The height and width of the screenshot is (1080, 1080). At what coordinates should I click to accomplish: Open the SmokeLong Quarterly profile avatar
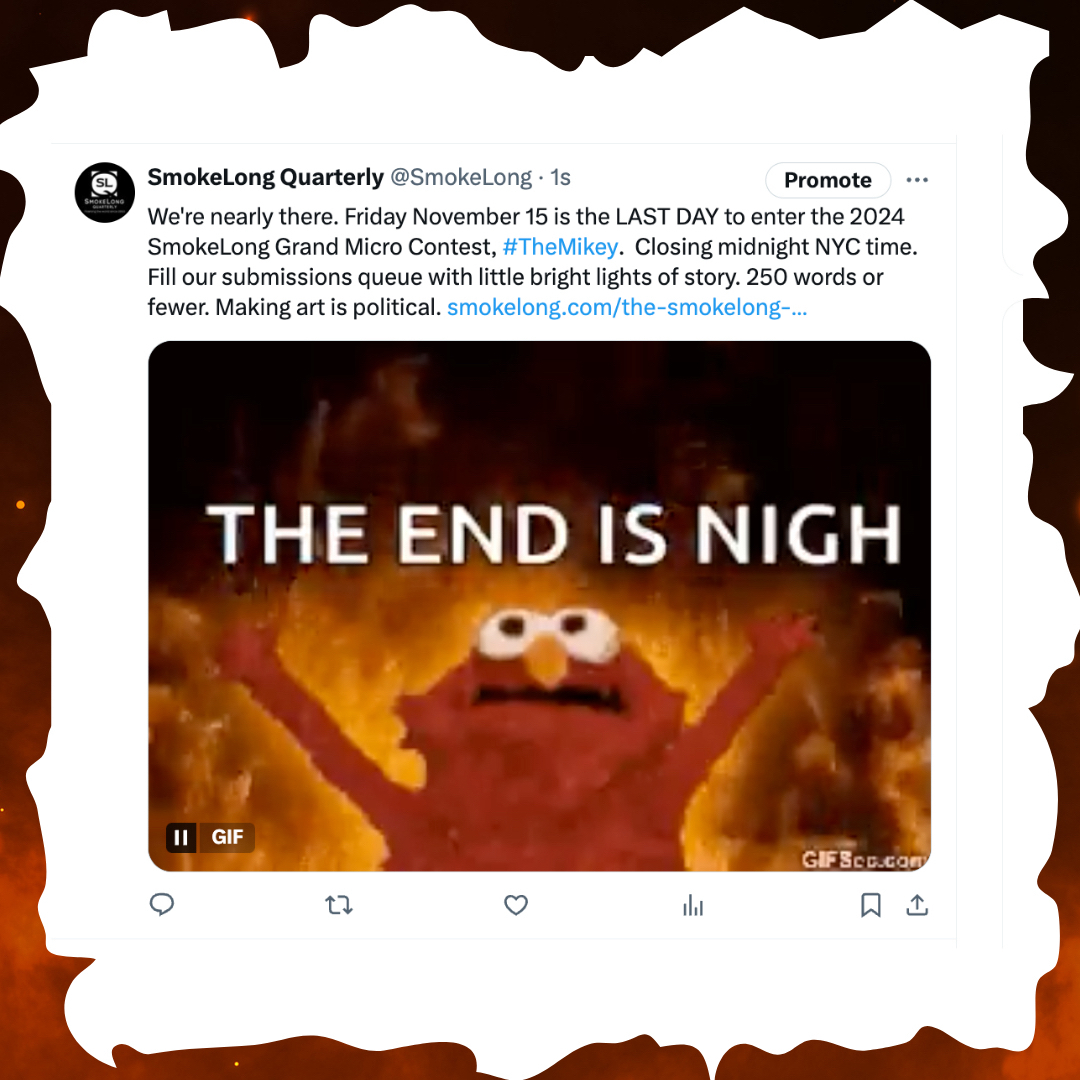[x=105, y=192]
